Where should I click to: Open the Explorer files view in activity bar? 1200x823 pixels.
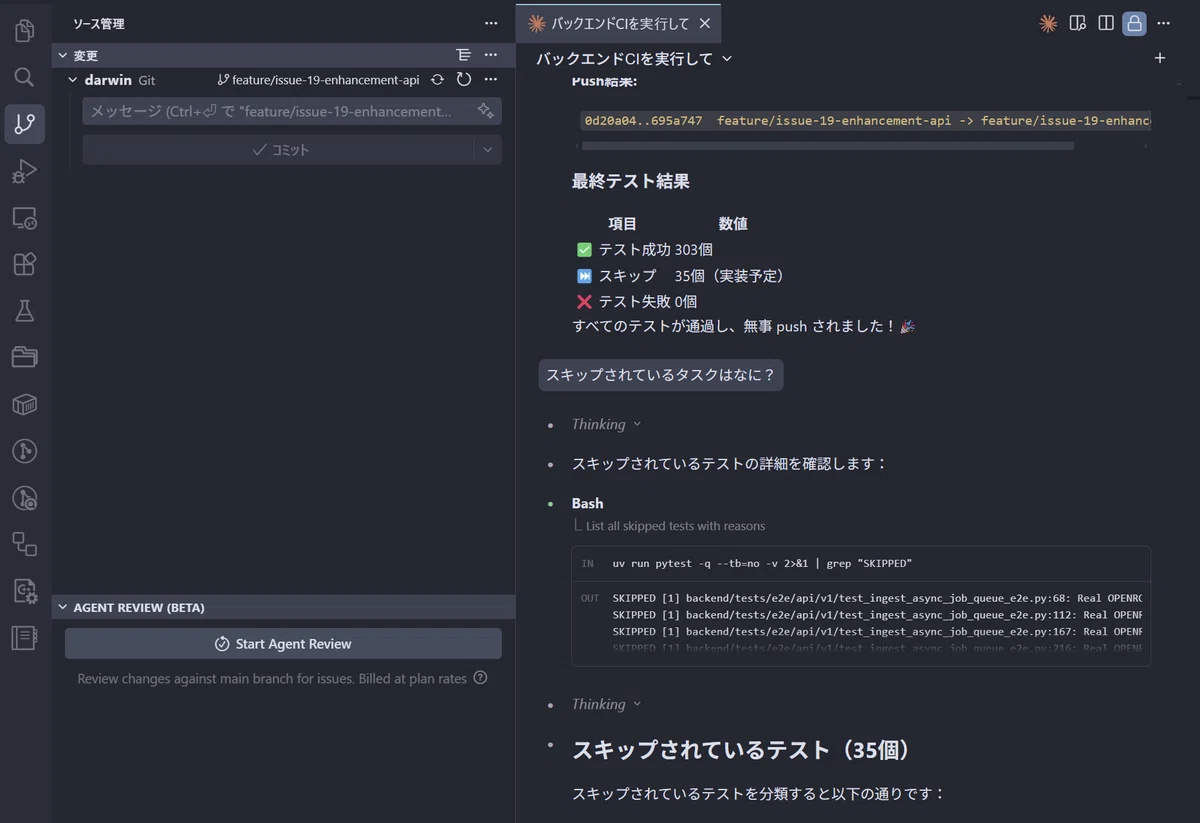click(24, 31)
